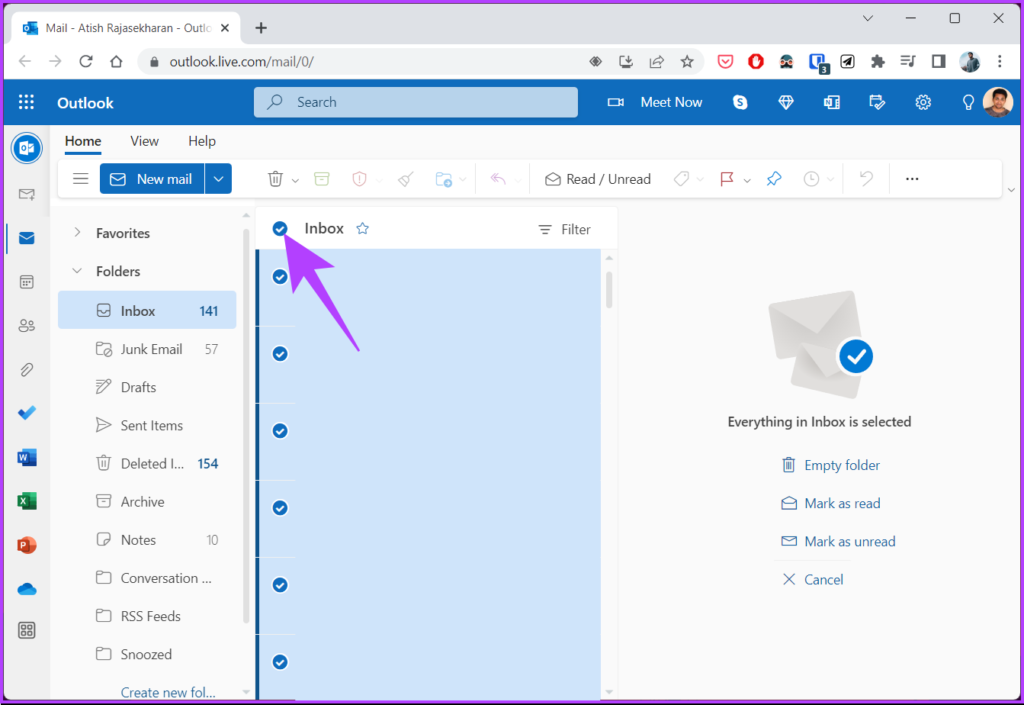Click Read / Unread toolbar button

tap(598, 179)
